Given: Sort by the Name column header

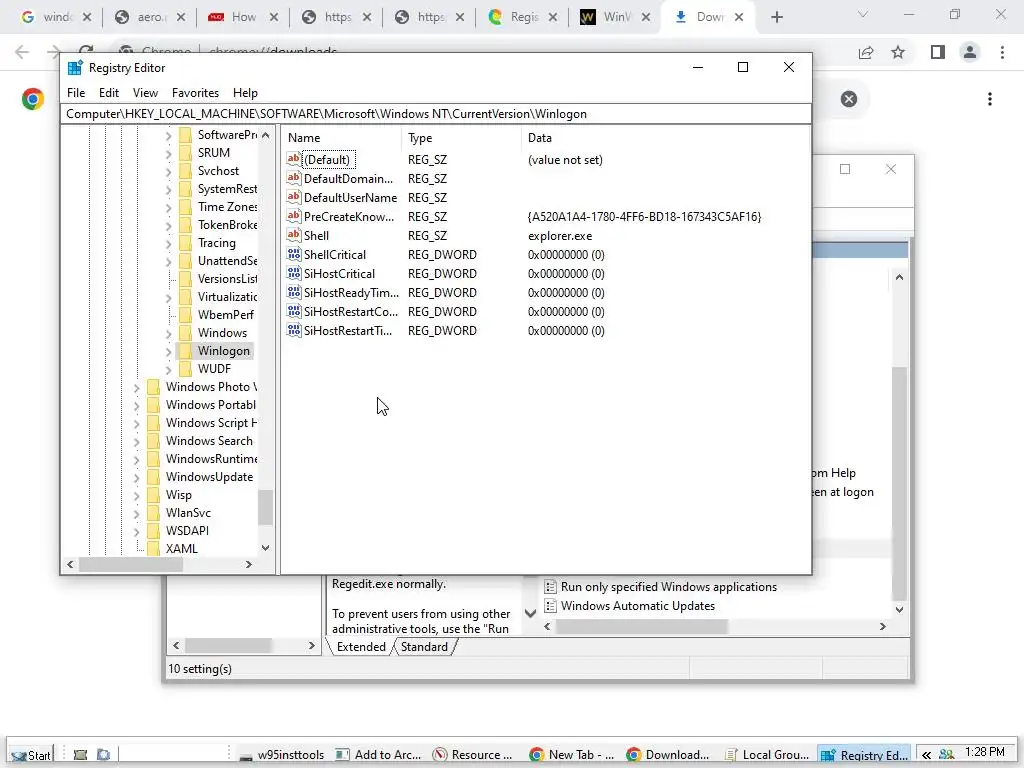Looking at the screenshot, I should pyautogui.click(x=342, y=138).
